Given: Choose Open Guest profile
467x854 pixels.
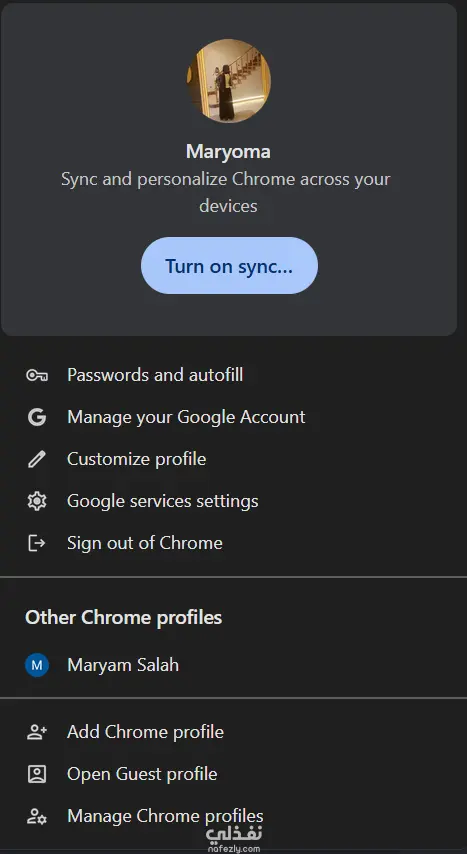Looking at the screenshot, I should tap(233, 774).
